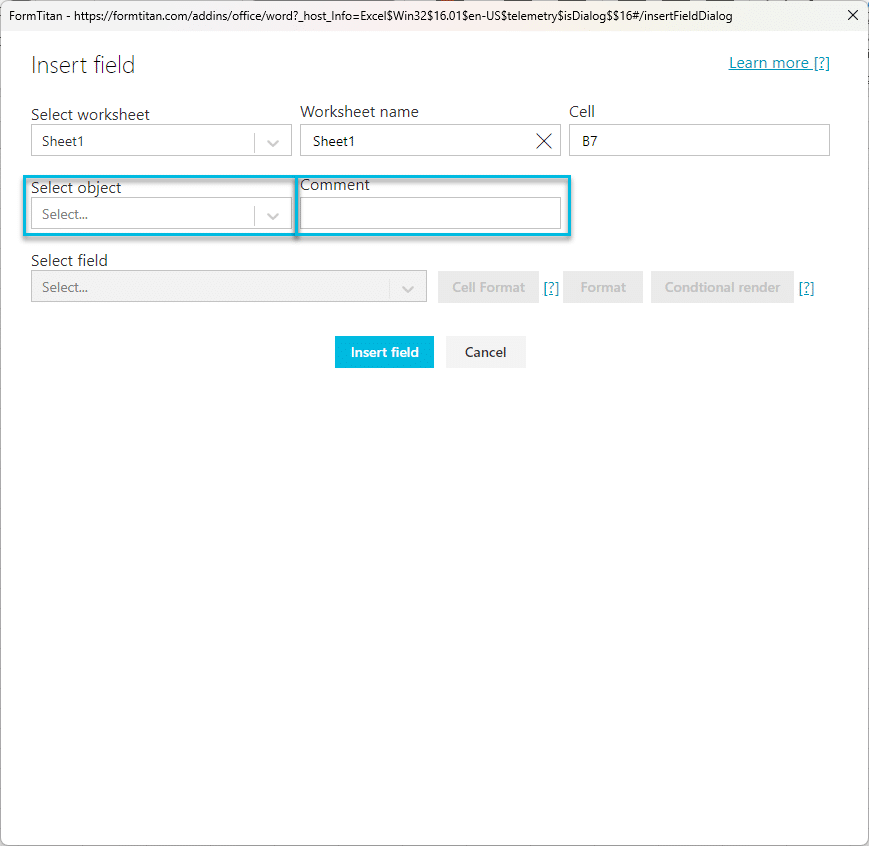The width and height of the screenshot is (869, 846).
Task: Click the Worksheet name text field
Action: (415, 141)
